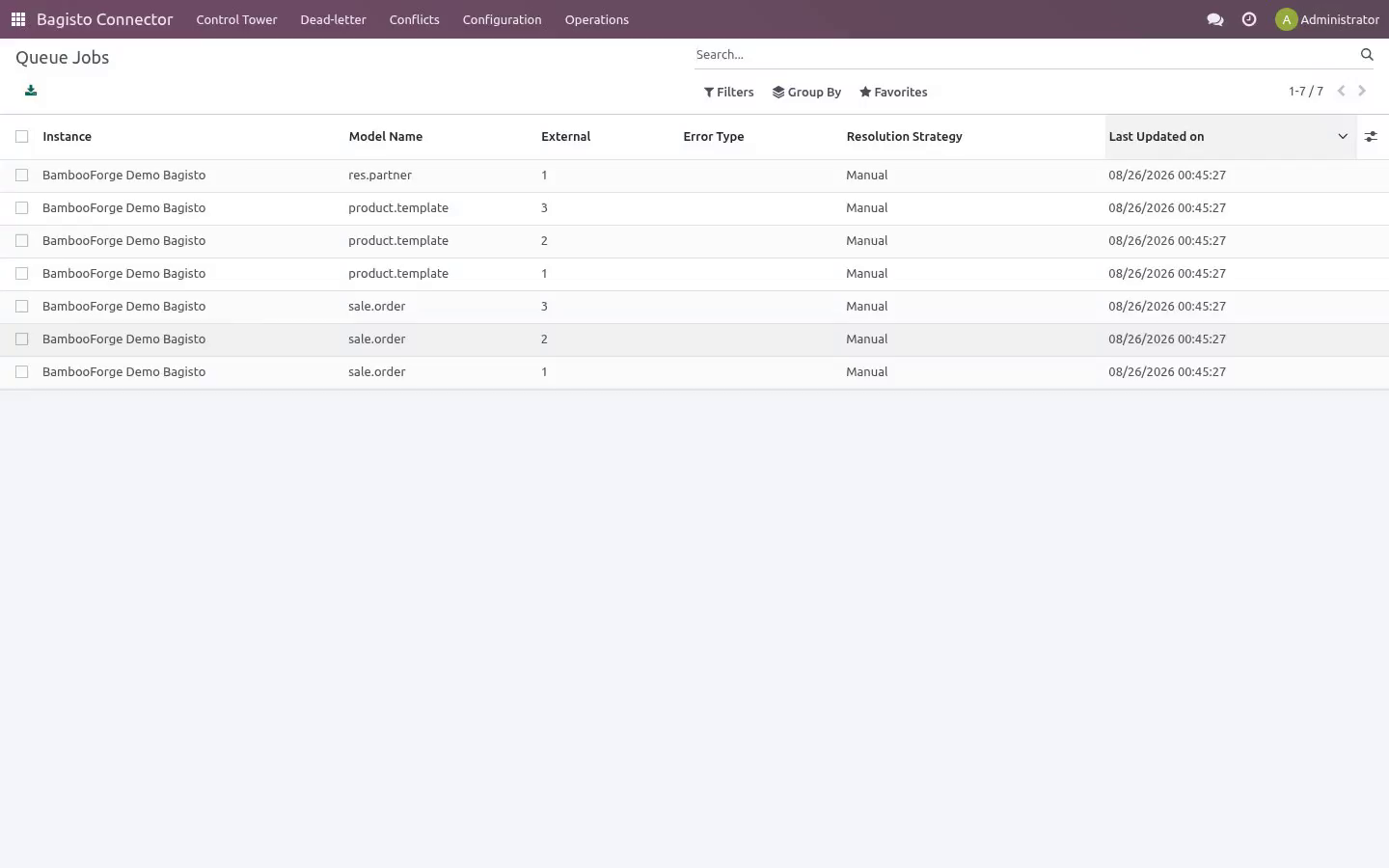
Task: Check the sale.order External 3 row
Action: coord(22,307)
